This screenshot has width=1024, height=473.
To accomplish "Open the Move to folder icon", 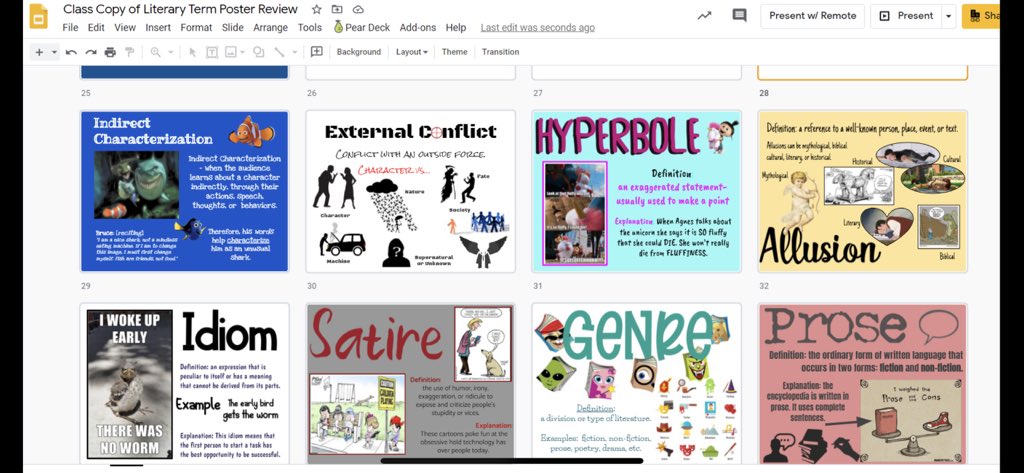I will (337, 9).
